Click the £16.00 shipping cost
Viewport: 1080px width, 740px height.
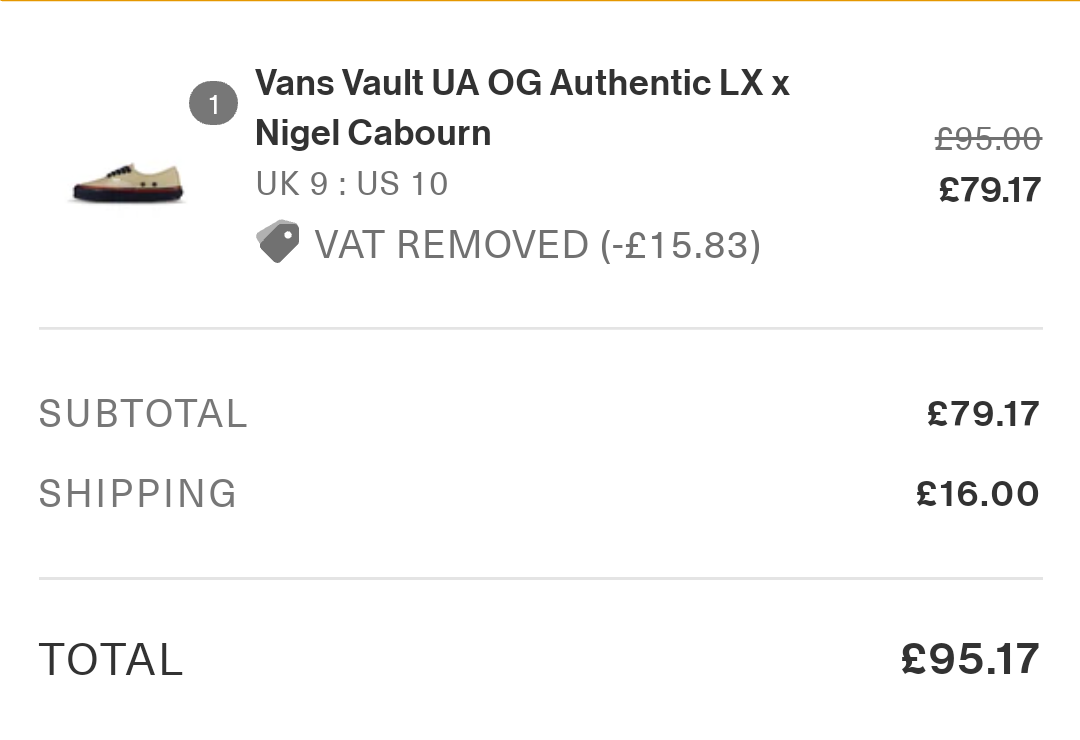pyautogui.click(x=977, y=494)
